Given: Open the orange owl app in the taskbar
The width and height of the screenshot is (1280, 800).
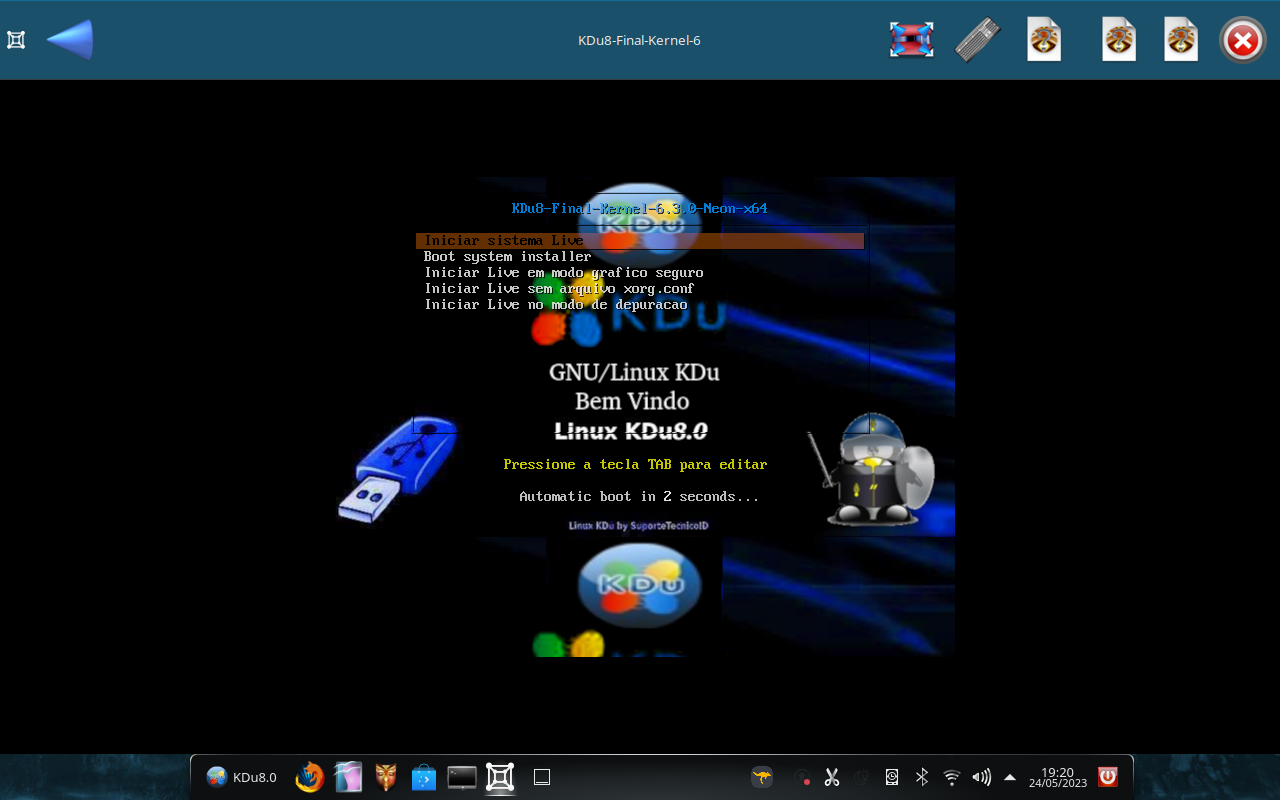Looking at the screenshot, I should [x=386, y=777].
